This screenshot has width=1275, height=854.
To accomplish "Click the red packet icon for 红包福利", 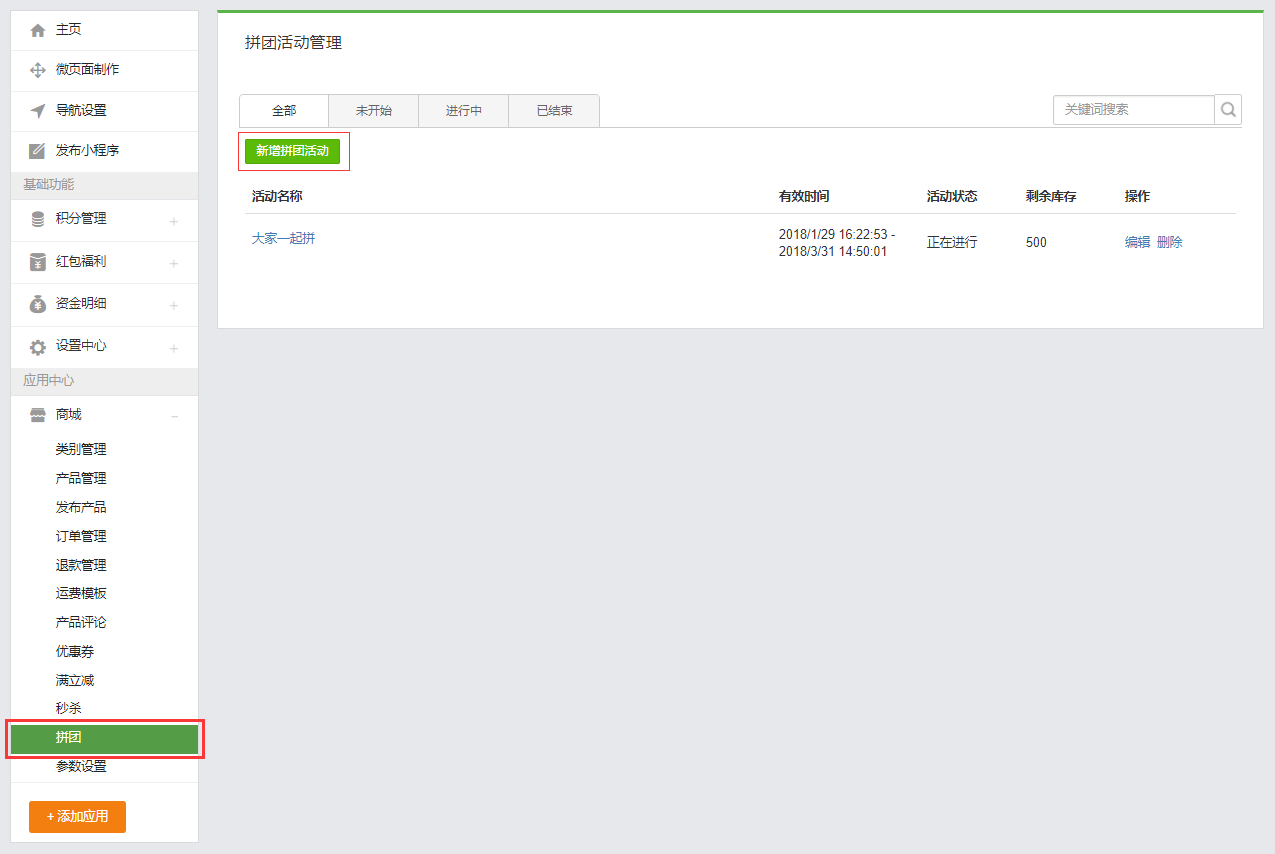I will pos(38,262).
